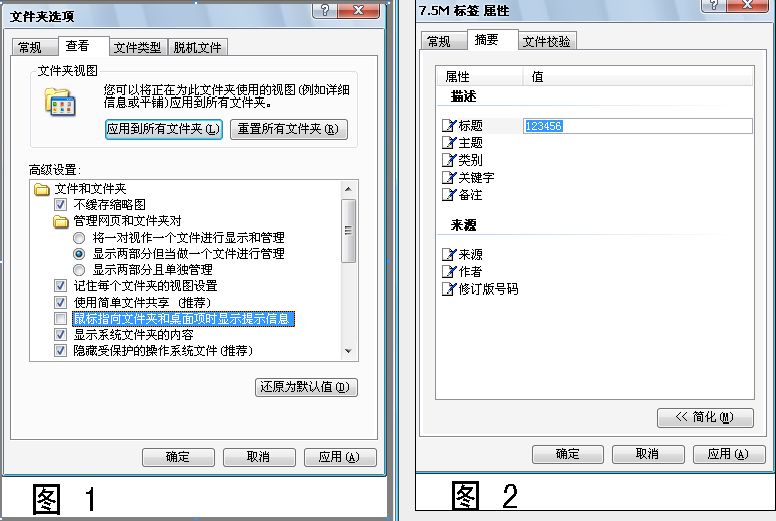Toggle 隐藏受保护的操作系统文件 (推荐) checkbox
Image resolution: width=776 pixels, height=521 pixels.
pos(60,351)
